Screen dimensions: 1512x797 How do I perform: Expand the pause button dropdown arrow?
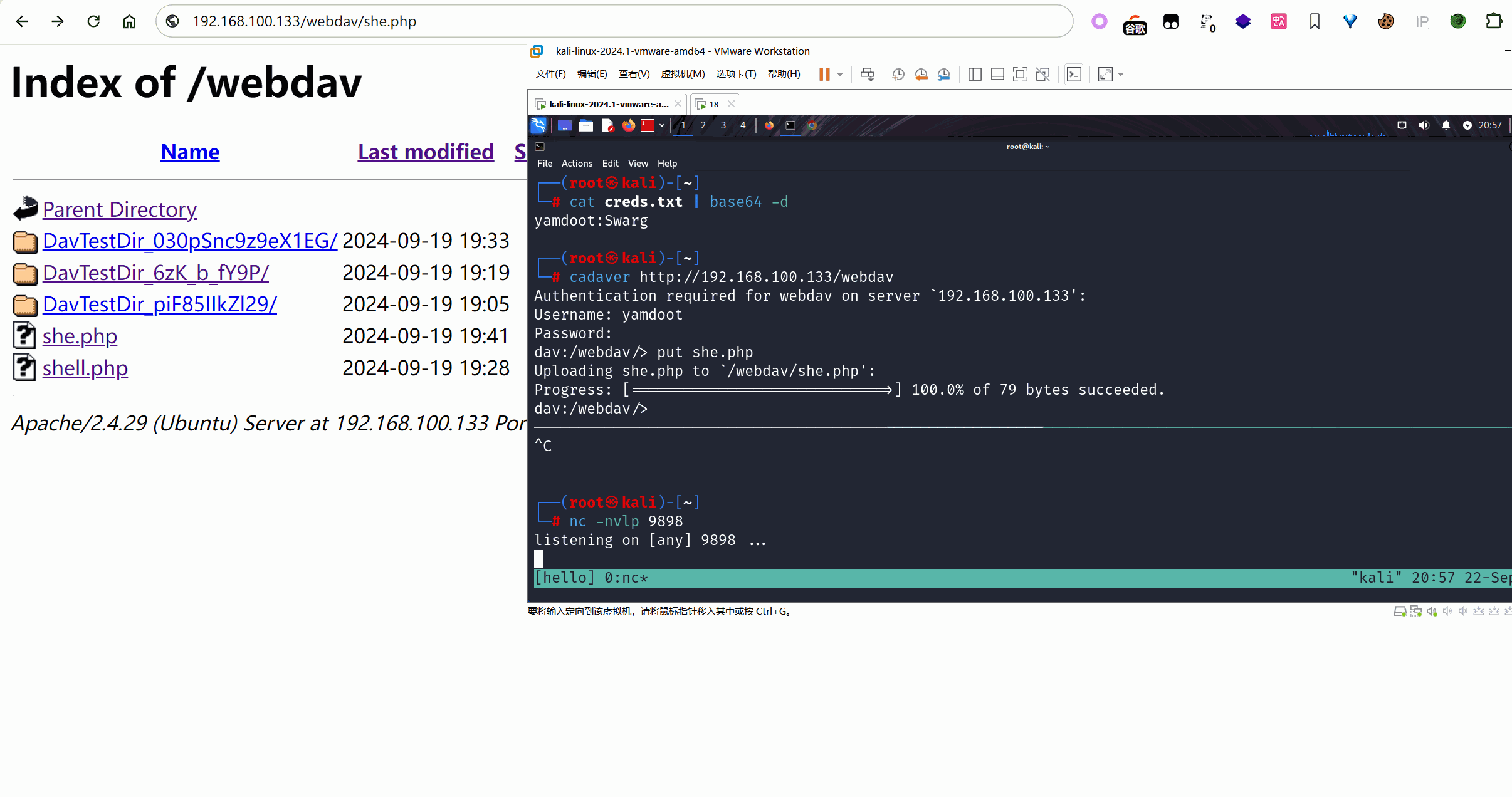[840, 75]
